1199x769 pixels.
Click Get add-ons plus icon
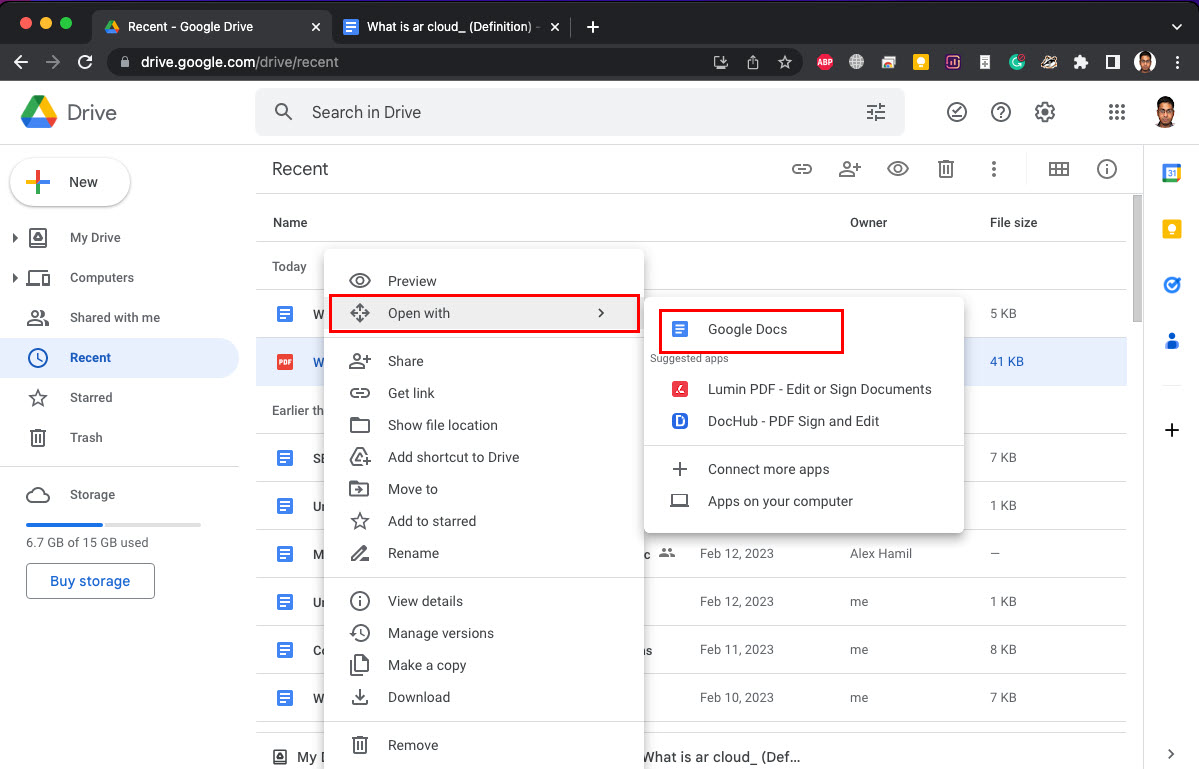point(1171,430)
